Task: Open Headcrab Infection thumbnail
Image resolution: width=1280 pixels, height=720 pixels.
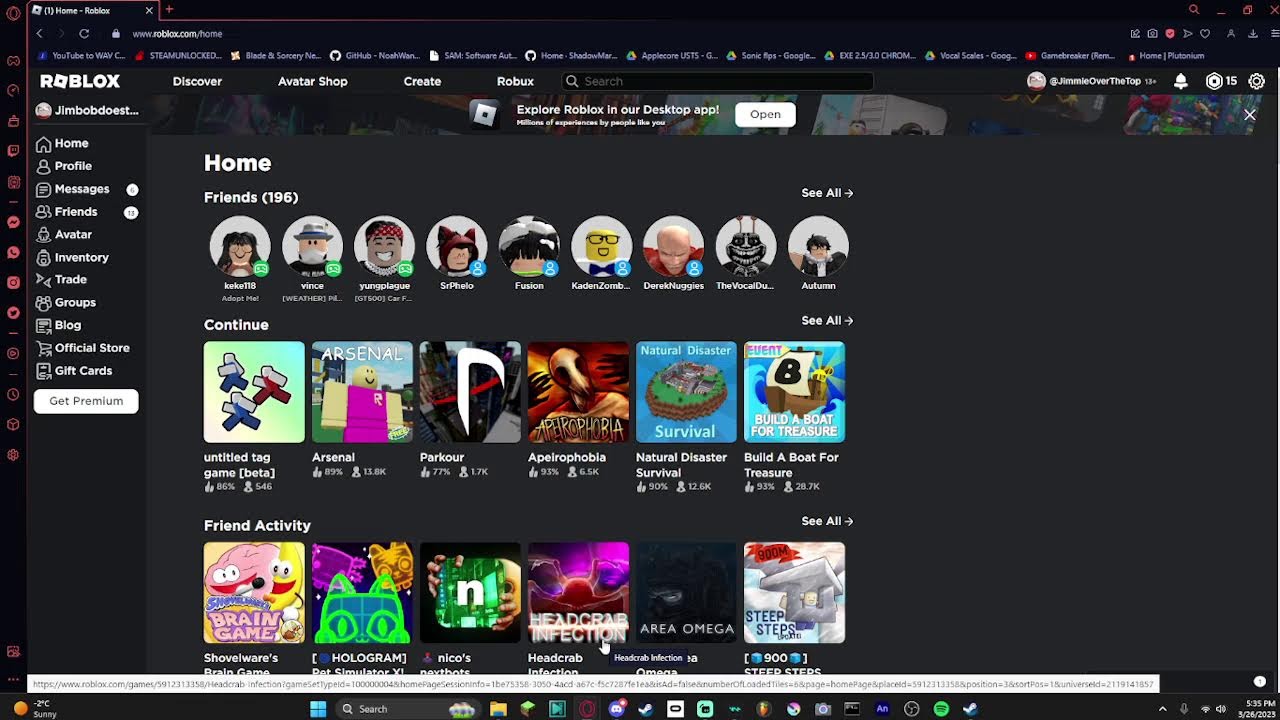Action: click(578, 593)
